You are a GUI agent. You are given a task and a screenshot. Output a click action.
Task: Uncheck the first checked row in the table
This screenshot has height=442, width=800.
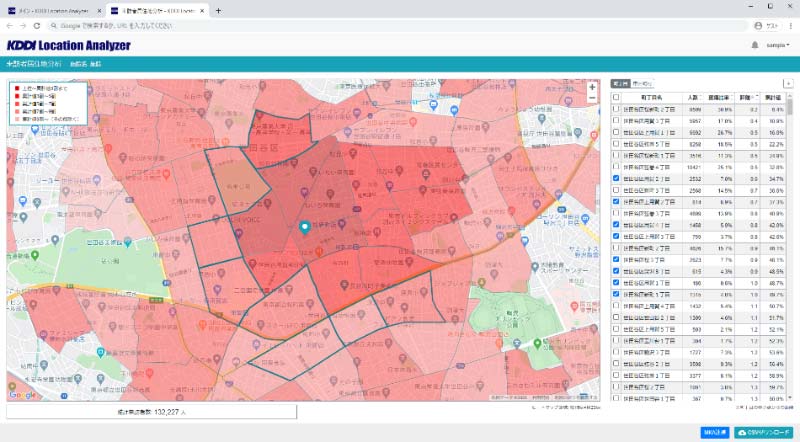pos(616,178)
